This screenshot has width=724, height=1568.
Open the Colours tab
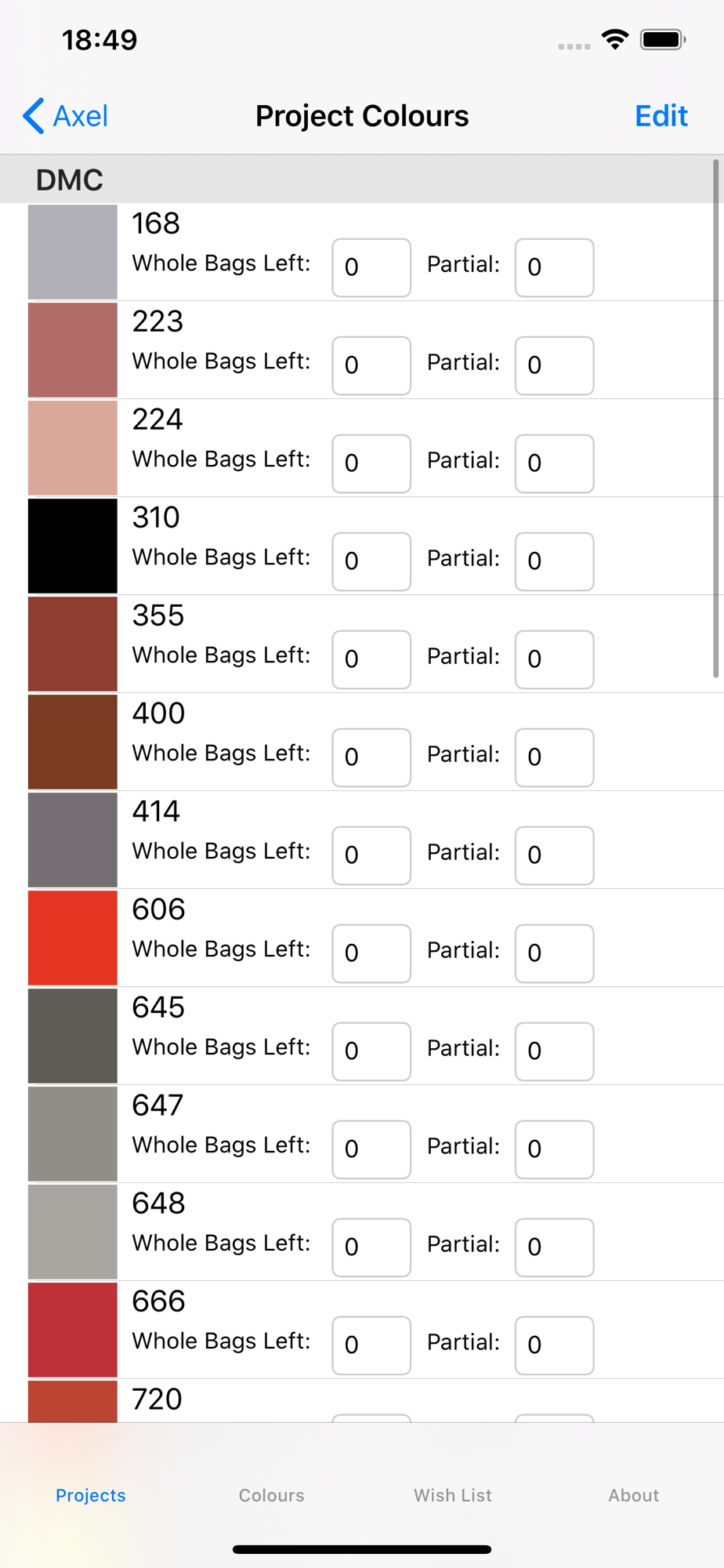(271, 1495)
